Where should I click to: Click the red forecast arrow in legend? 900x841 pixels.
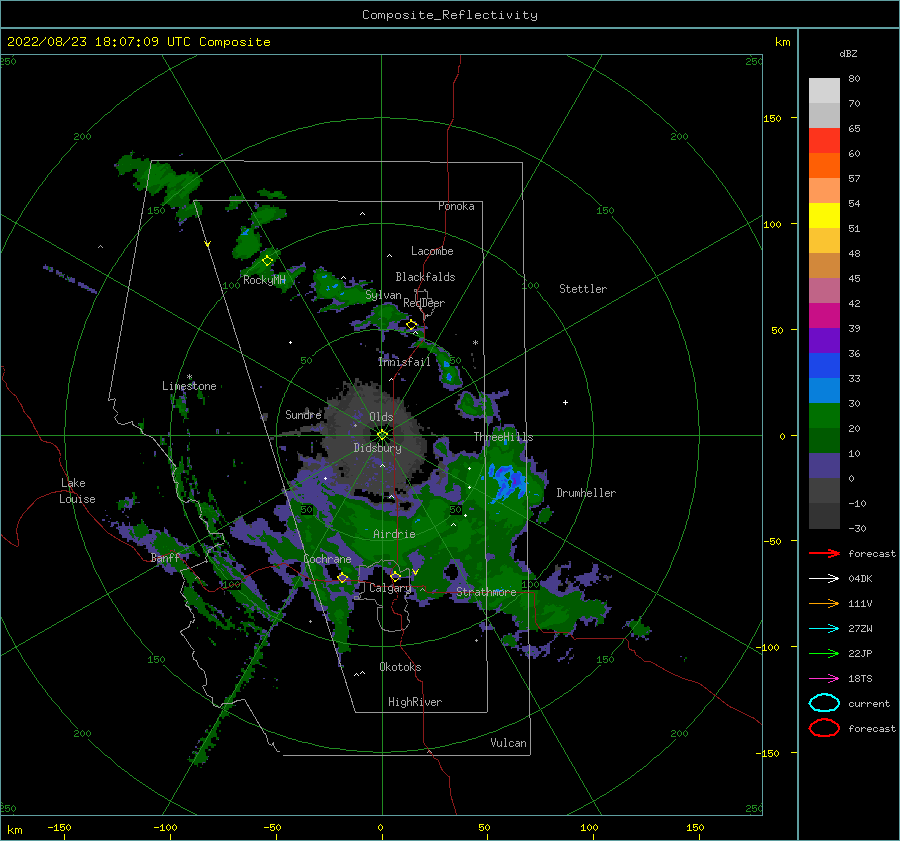(x=824, y=553)
